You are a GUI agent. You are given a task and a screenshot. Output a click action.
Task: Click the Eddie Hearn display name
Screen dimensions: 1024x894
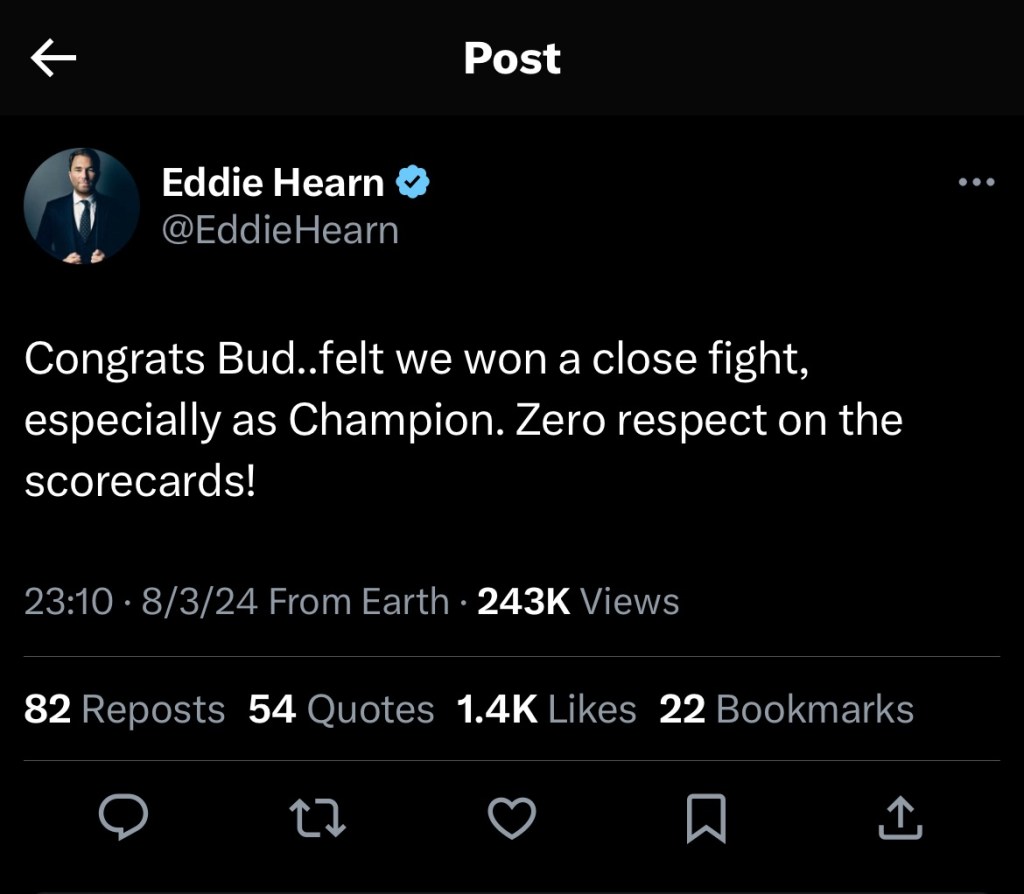[272, 183]
